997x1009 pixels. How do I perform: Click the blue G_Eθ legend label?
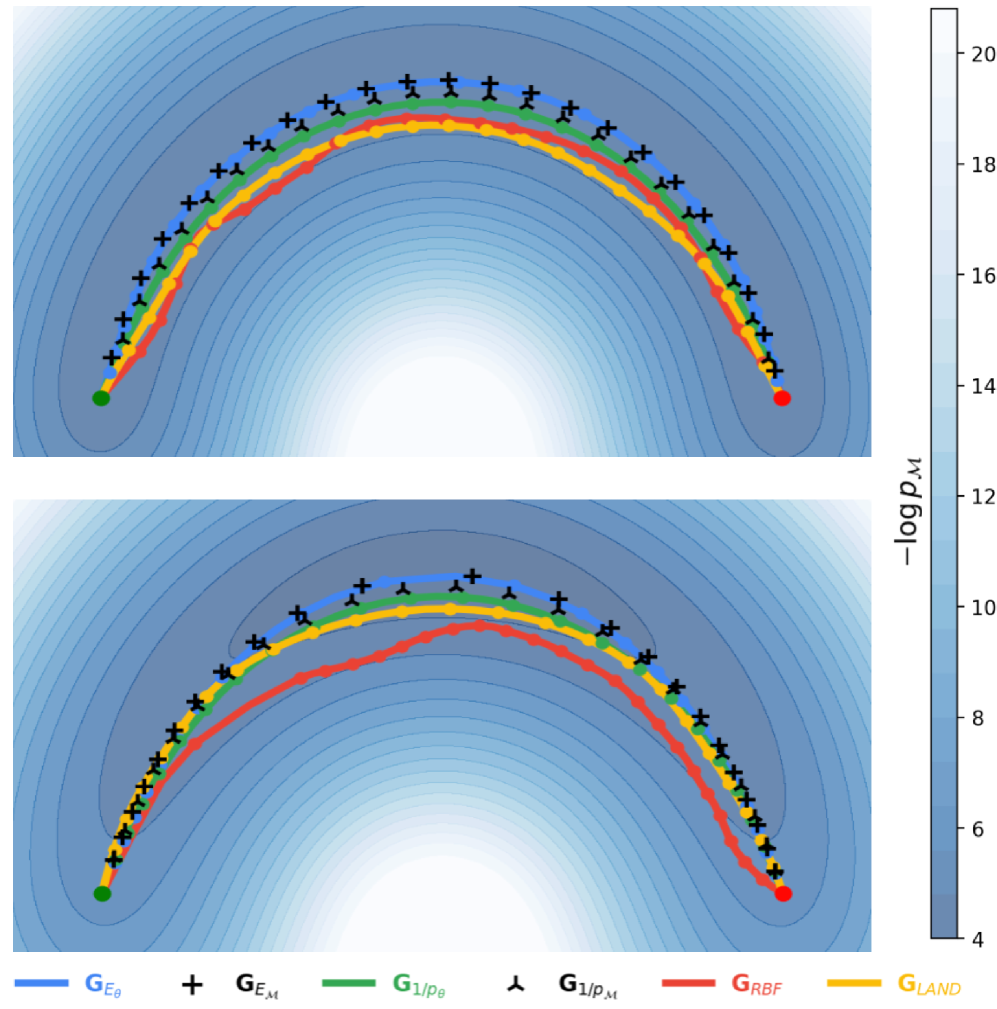(103, 985)
